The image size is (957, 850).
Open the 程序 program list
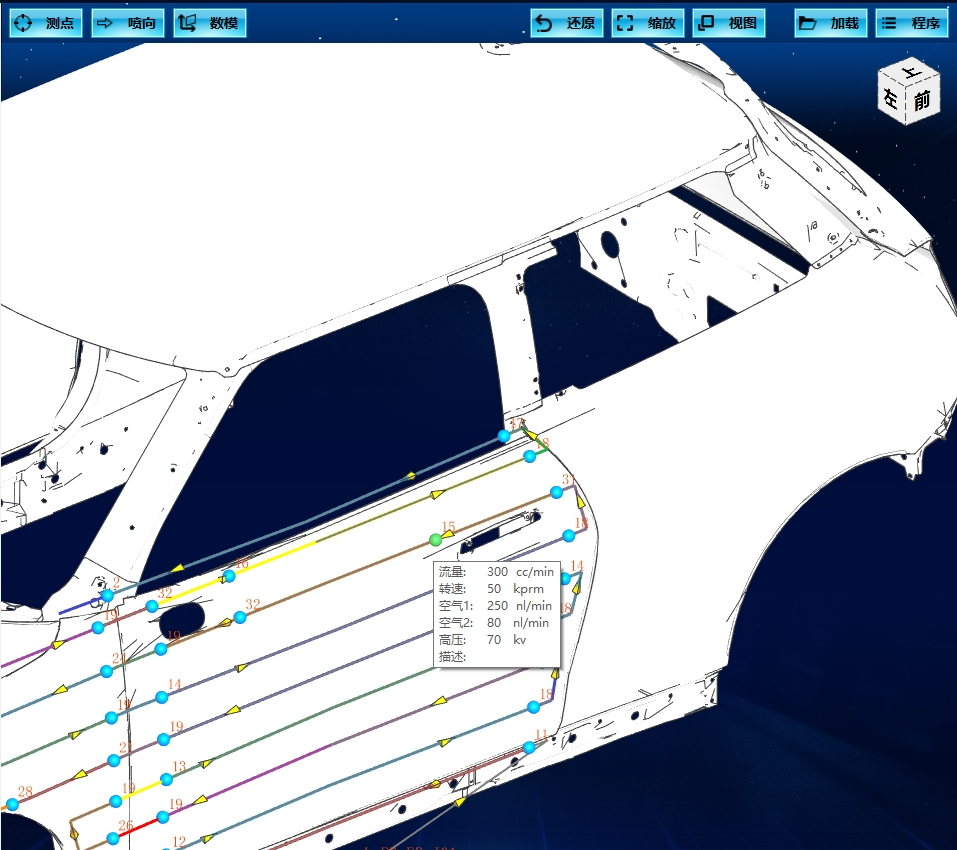coord(912,23)
